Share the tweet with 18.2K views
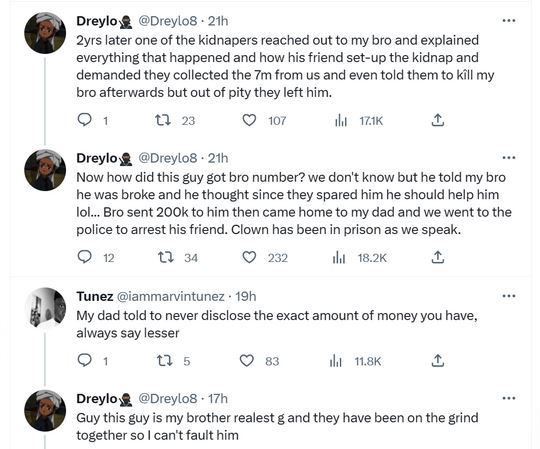The width and height of the screenshot is (540, 449). (x=438, y=257)
